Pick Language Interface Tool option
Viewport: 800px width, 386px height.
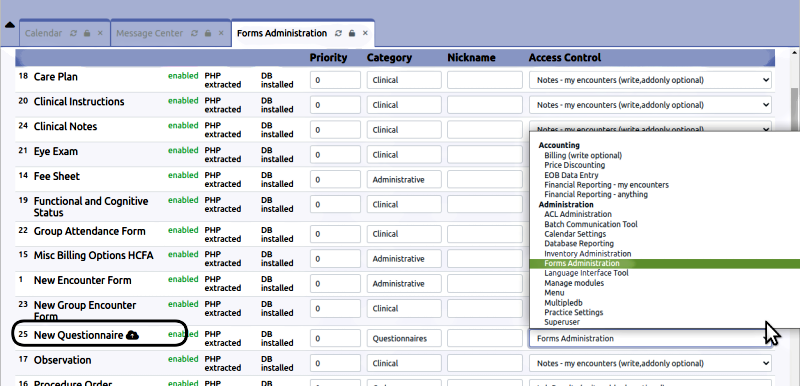[586, 273]
